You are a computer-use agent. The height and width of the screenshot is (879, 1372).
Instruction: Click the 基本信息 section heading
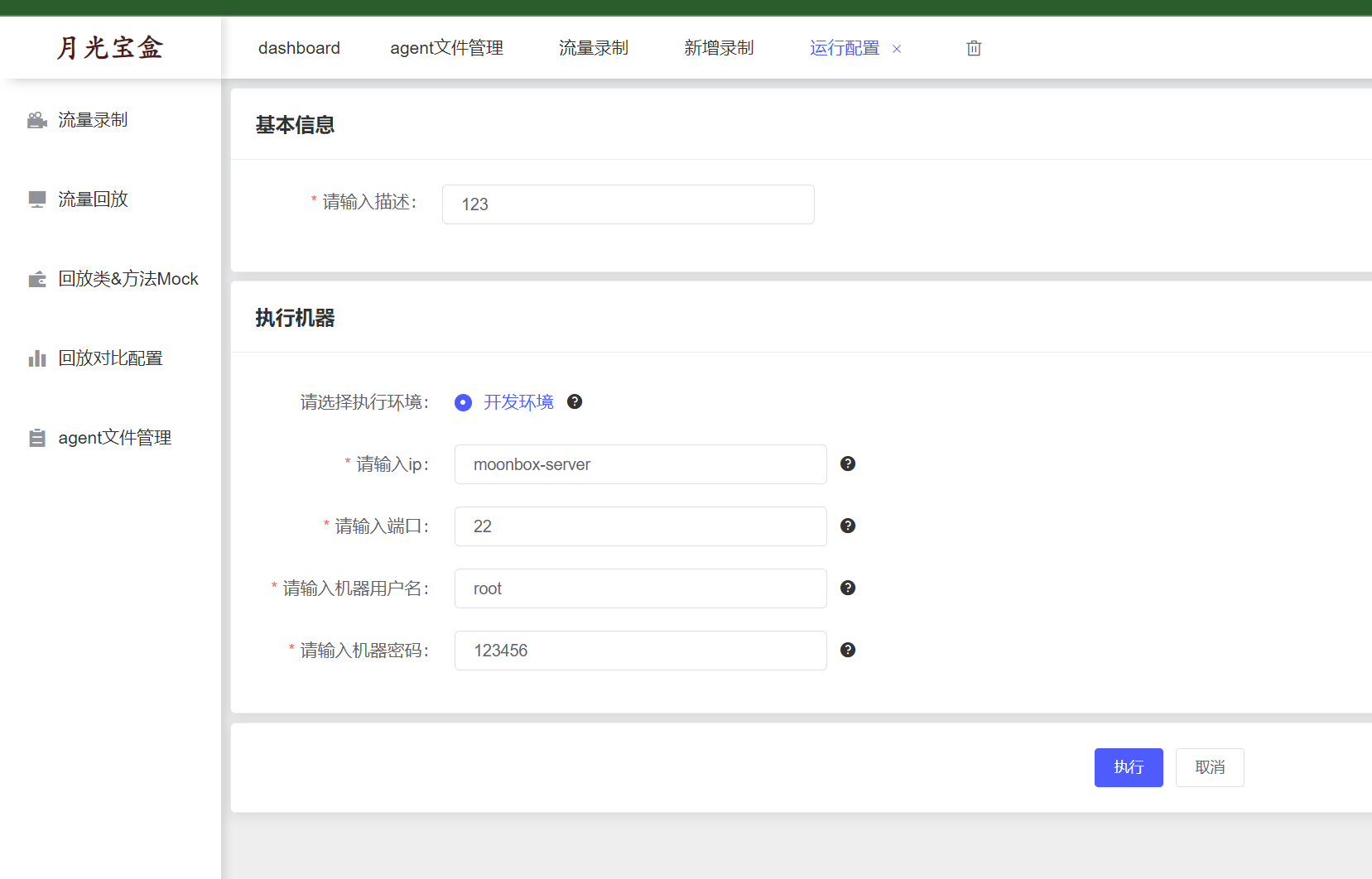pos(295,125)
